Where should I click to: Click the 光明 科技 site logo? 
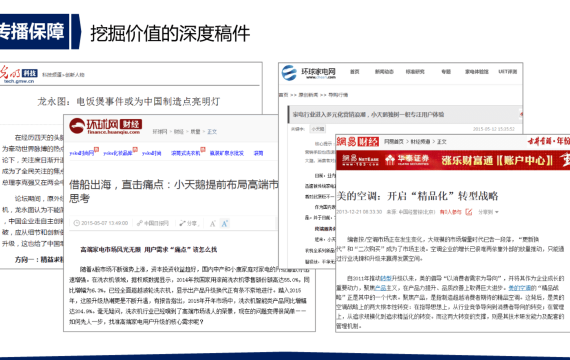click(x=19, y=74)
